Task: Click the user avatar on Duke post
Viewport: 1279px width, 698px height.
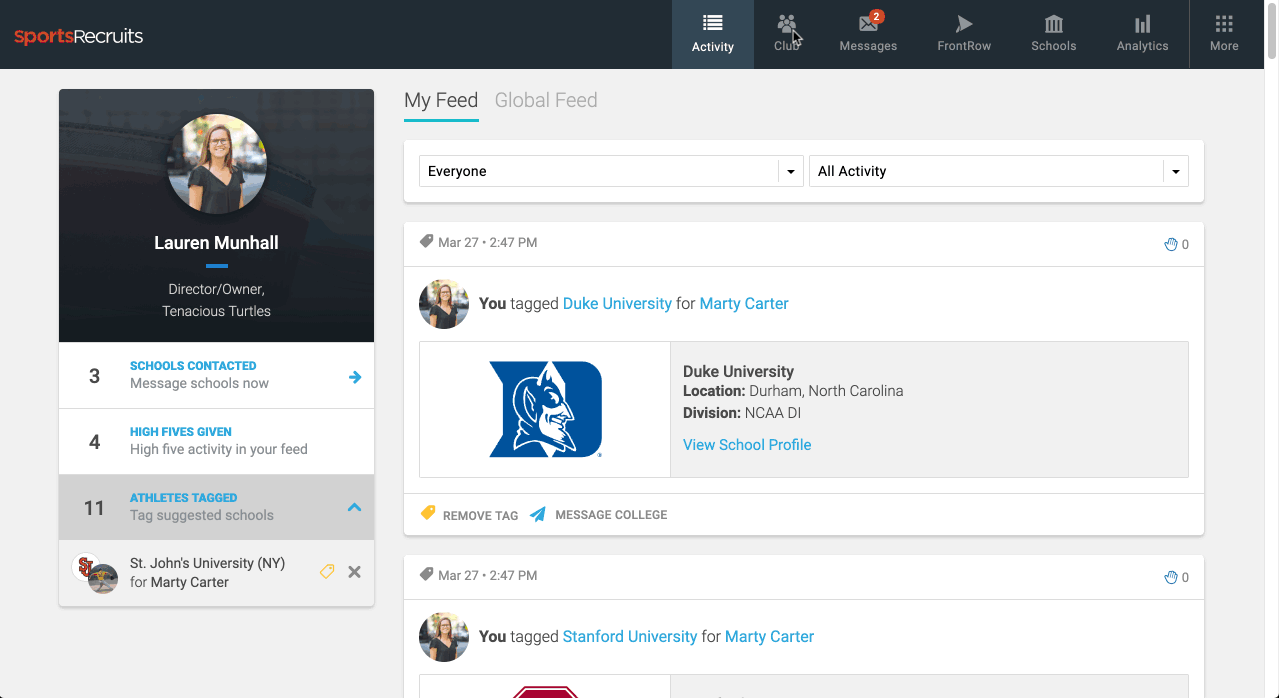Action: pos(444,304)
